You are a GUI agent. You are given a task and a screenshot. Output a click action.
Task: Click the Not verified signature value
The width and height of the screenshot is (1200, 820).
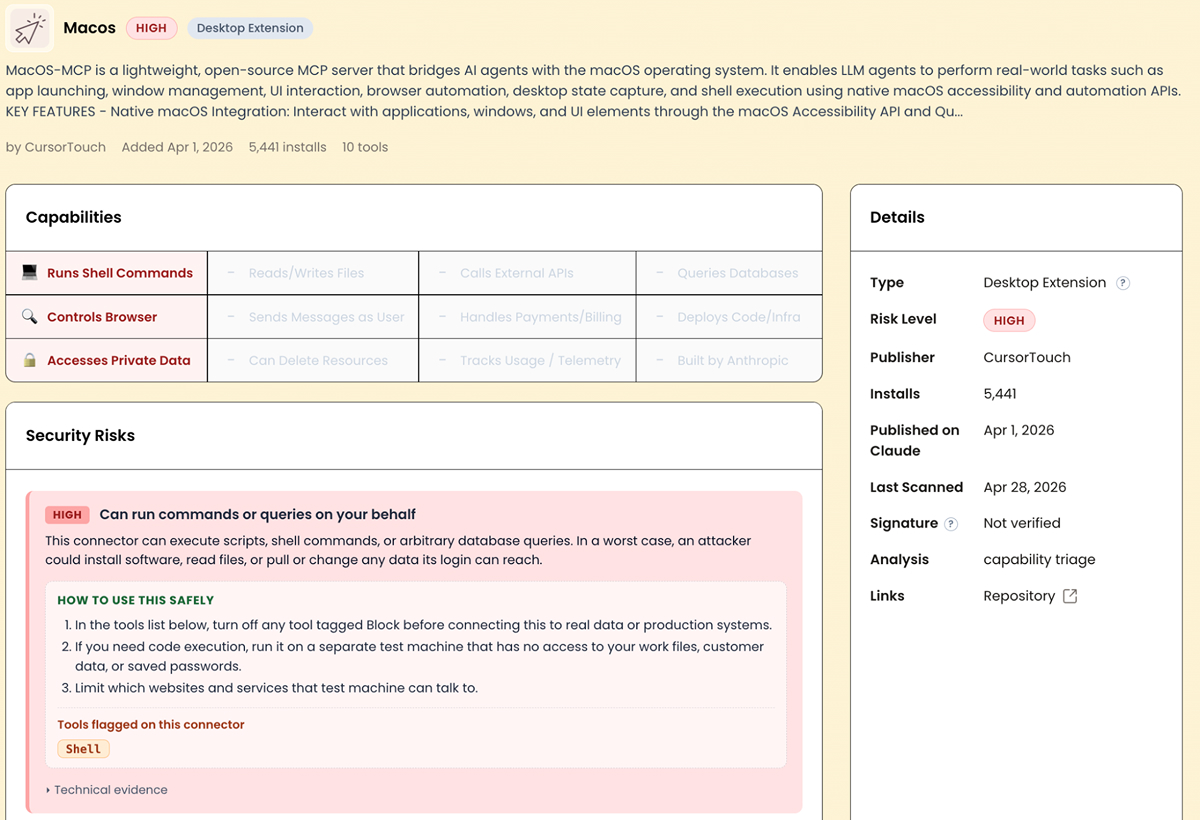point(1022,523)
